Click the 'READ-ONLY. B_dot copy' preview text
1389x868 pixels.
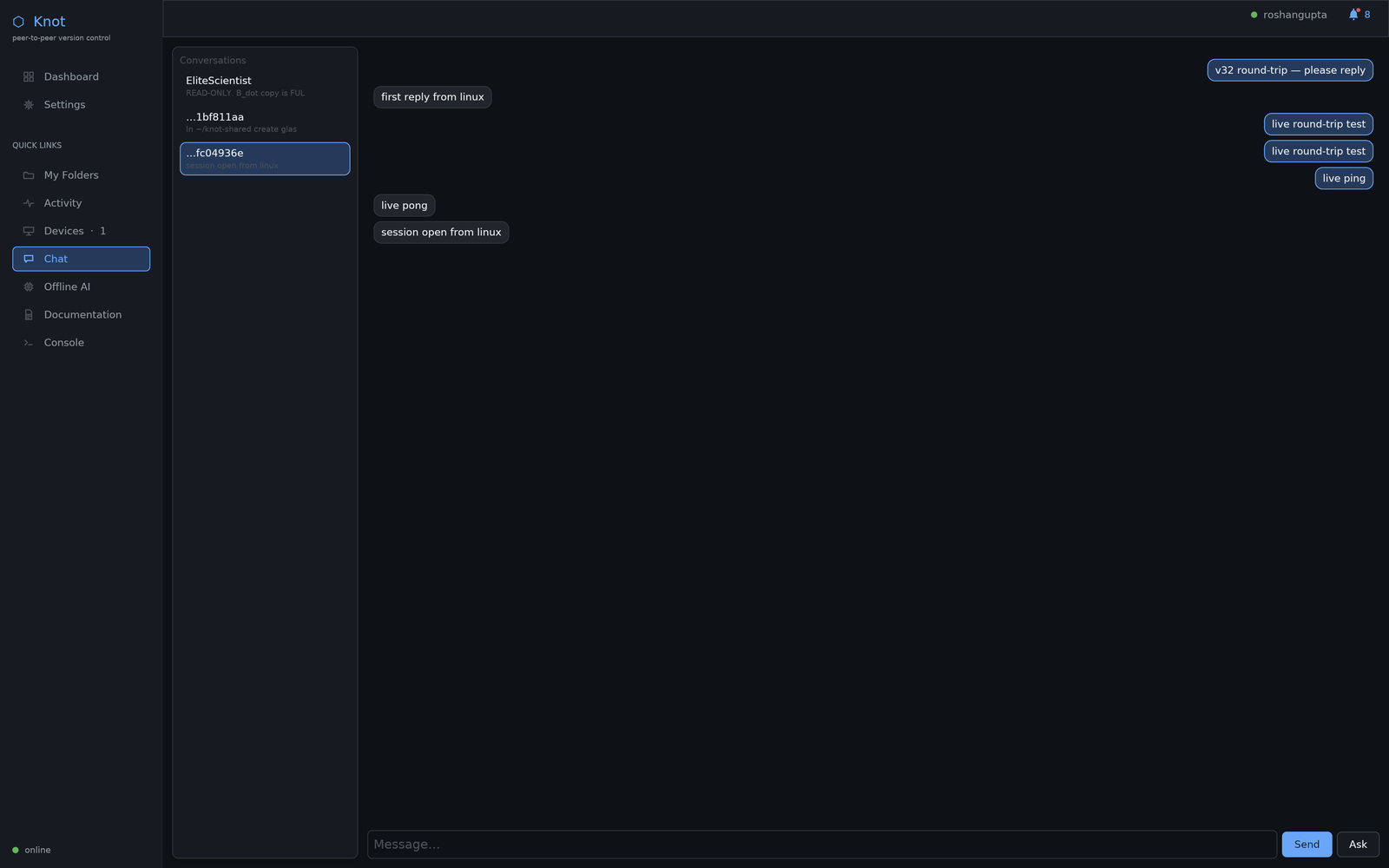pyautogui.click(x=245, y=93)
